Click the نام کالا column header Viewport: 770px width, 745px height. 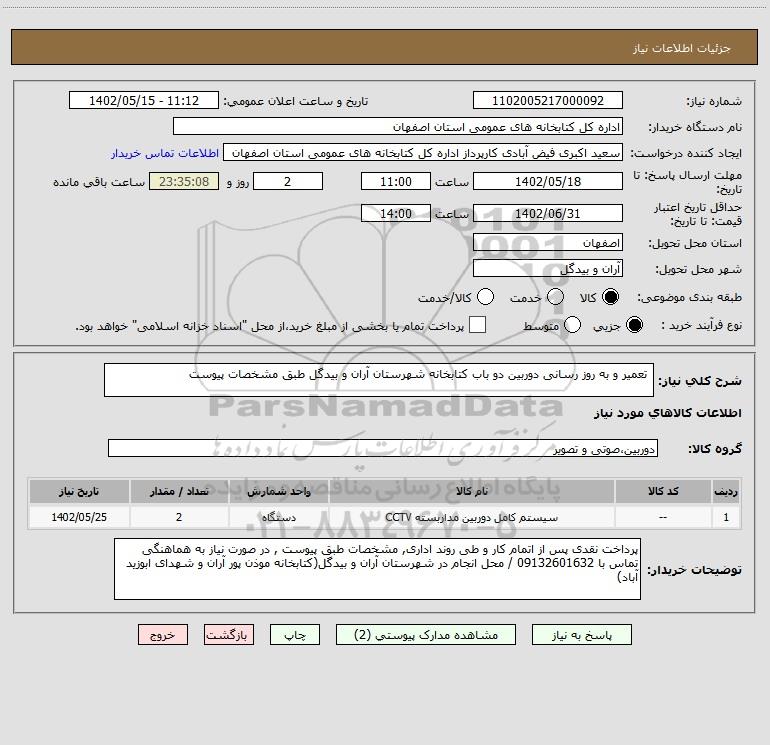[471, 491]
